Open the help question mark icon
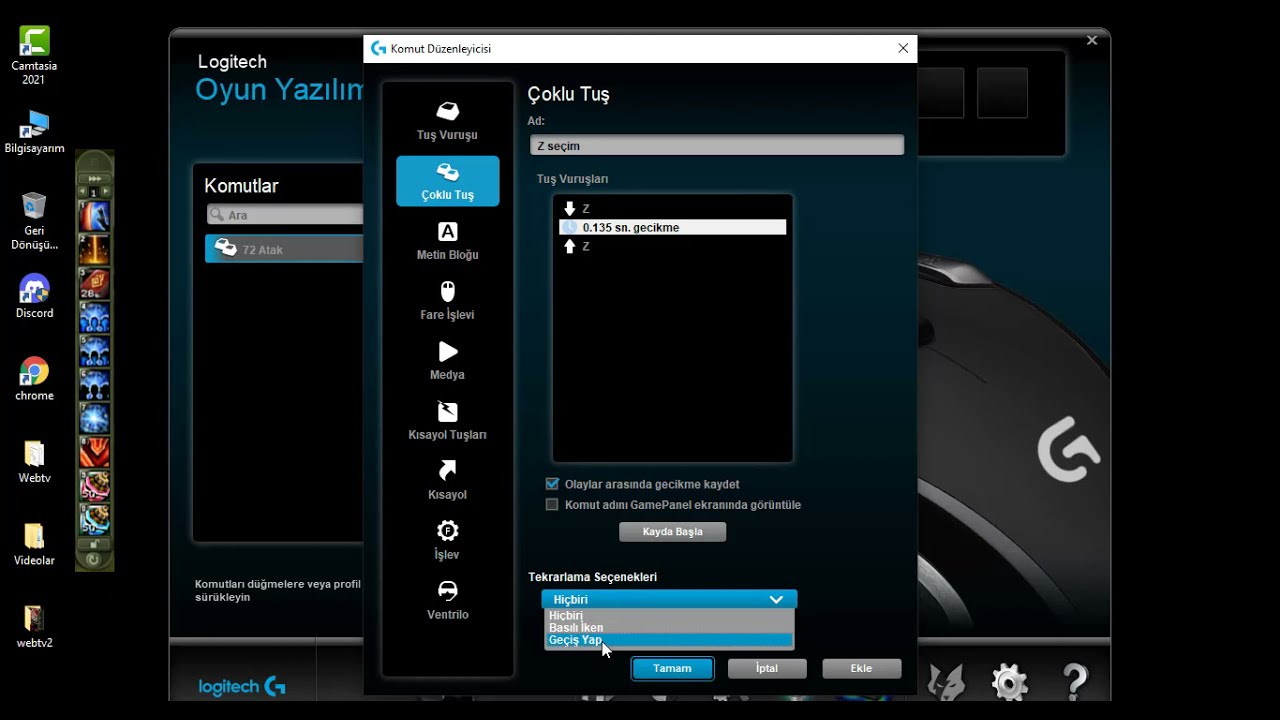This screenshot has width=1280, height=720. (1076, 682)
